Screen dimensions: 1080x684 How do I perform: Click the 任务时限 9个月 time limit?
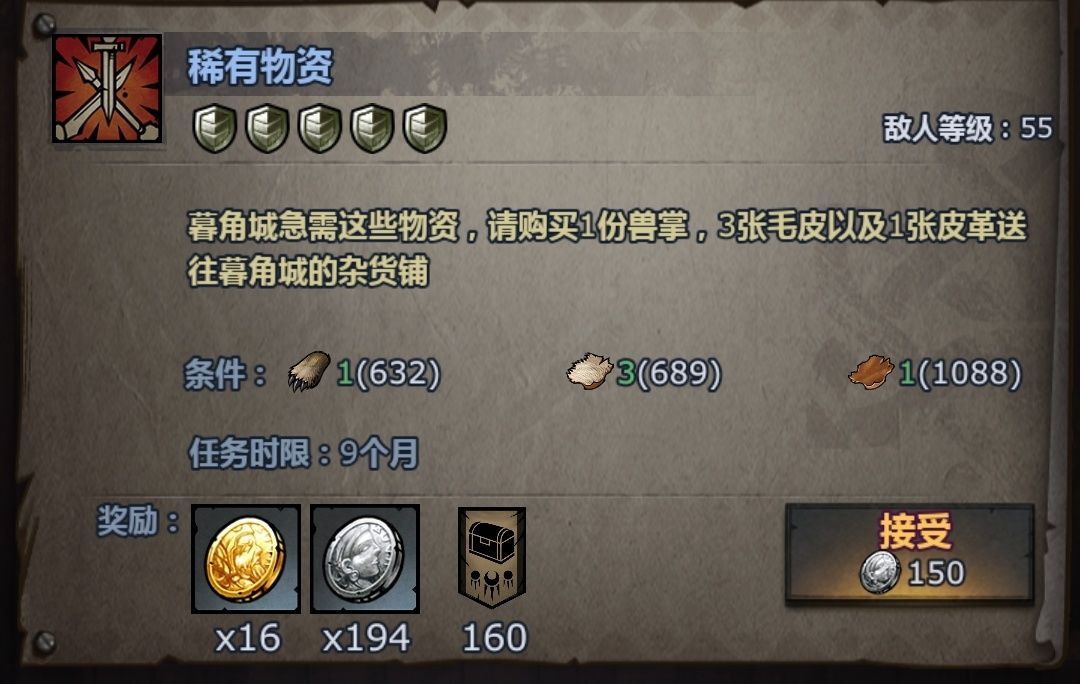point(304,453)
